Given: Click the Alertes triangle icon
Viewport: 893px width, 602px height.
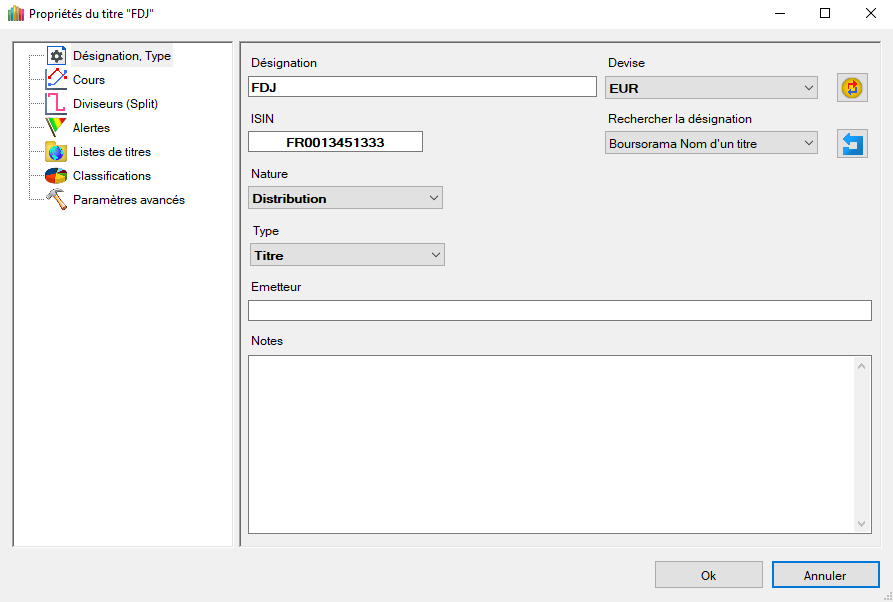Looking at the screenshot, I should click(x=56, y=128).
